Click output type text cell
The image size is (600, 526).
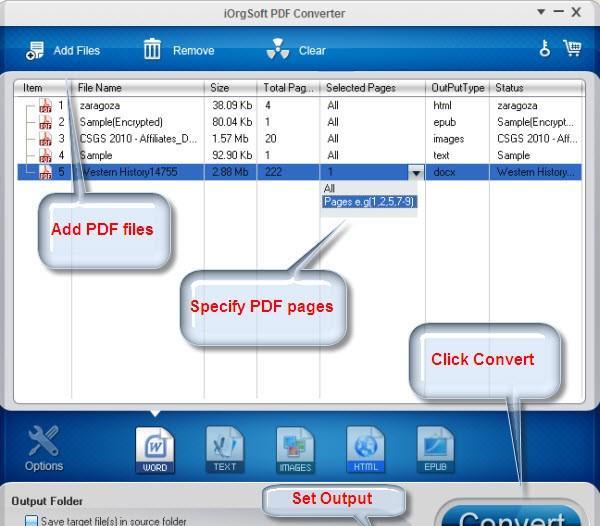coord(441,155)
